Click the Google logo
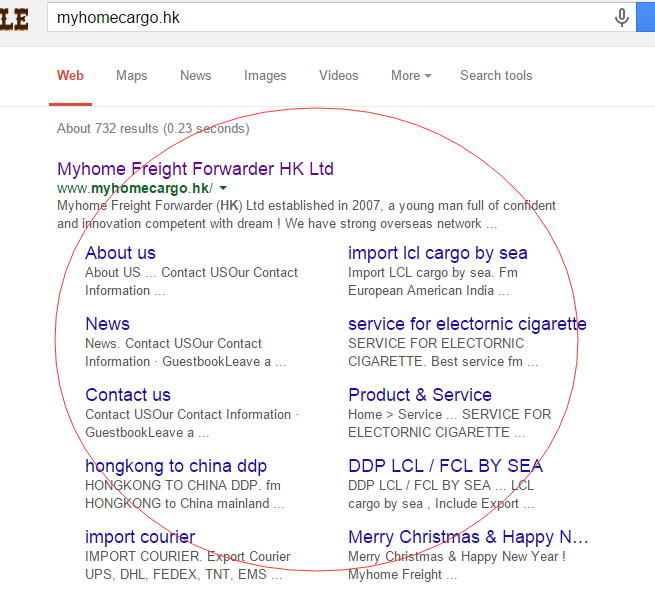Viewport: 655px width, 589px height. pyautogui.click(x=14, y=19)
